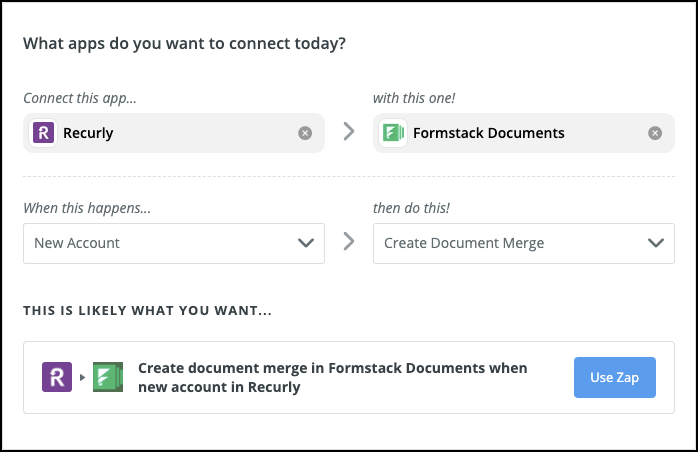Click the arrow between trigger and action

[349, 242]
